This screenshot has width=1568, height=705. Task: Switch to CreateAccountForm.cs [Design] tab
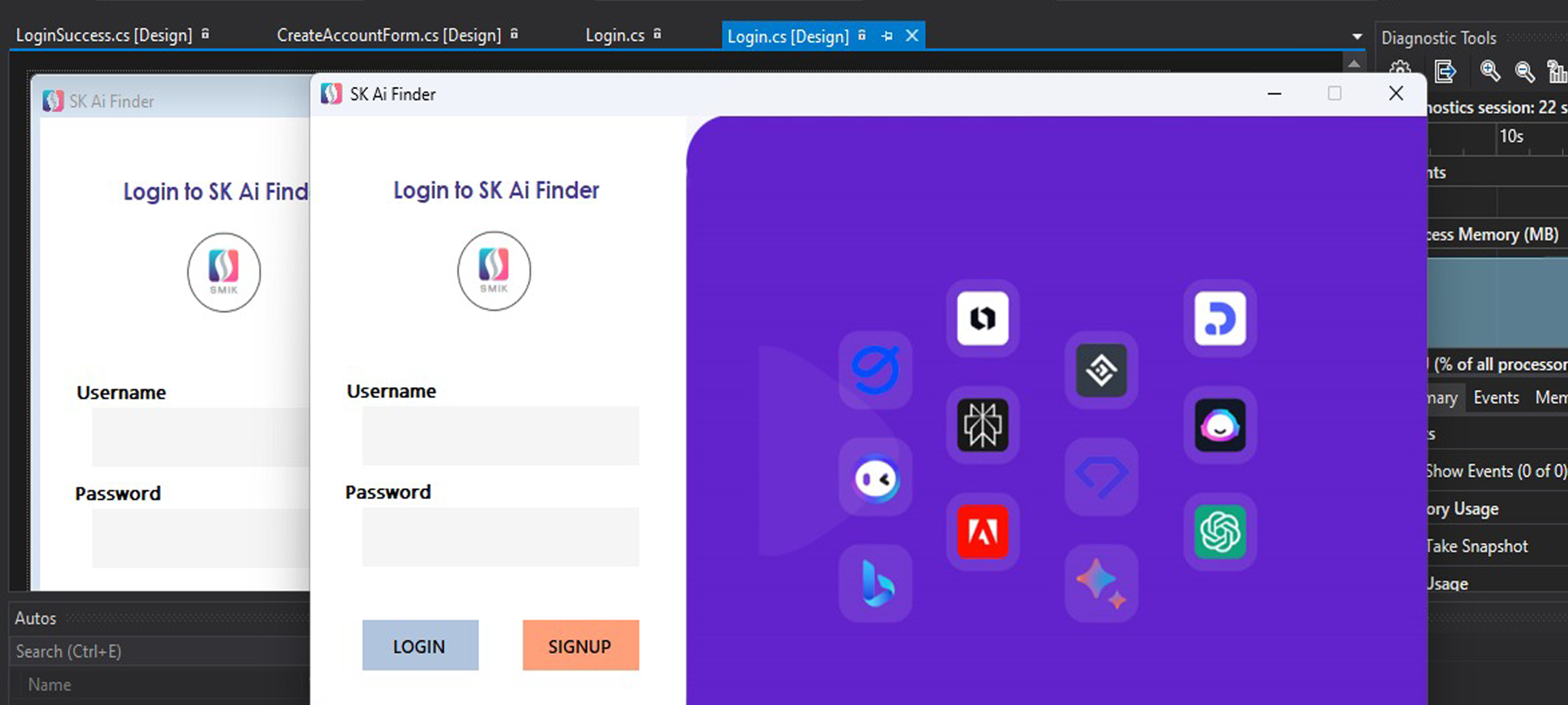click(389, 35)
